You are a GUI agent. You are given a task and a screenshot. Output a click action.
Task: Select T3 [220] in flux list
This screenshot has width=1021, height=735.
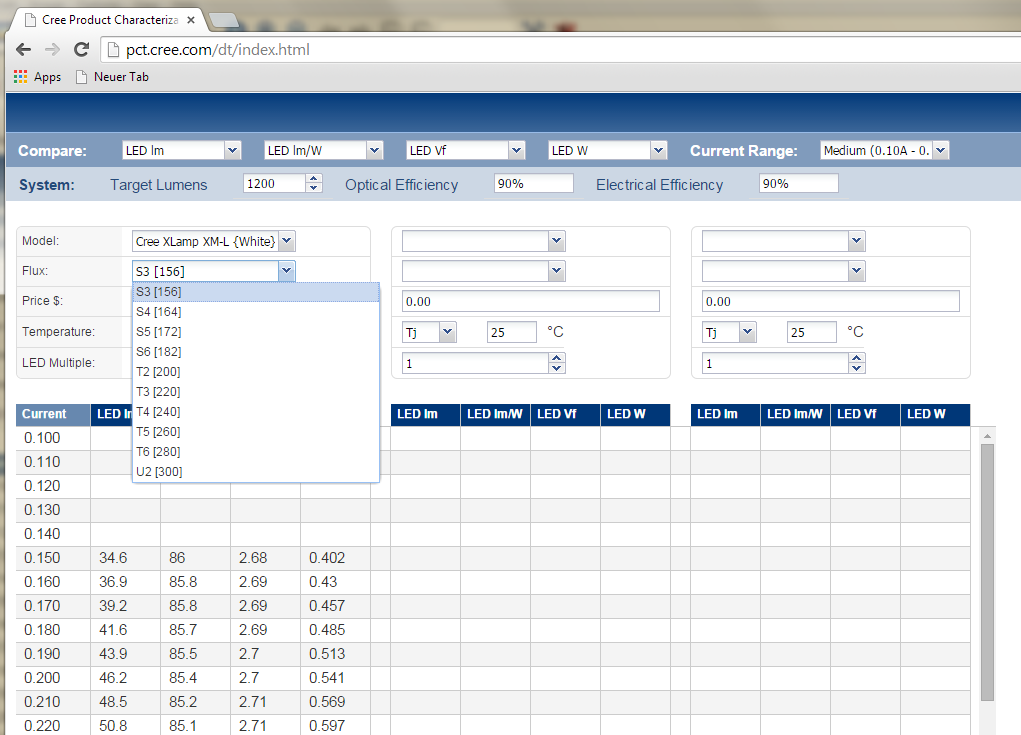pos(256,392)
